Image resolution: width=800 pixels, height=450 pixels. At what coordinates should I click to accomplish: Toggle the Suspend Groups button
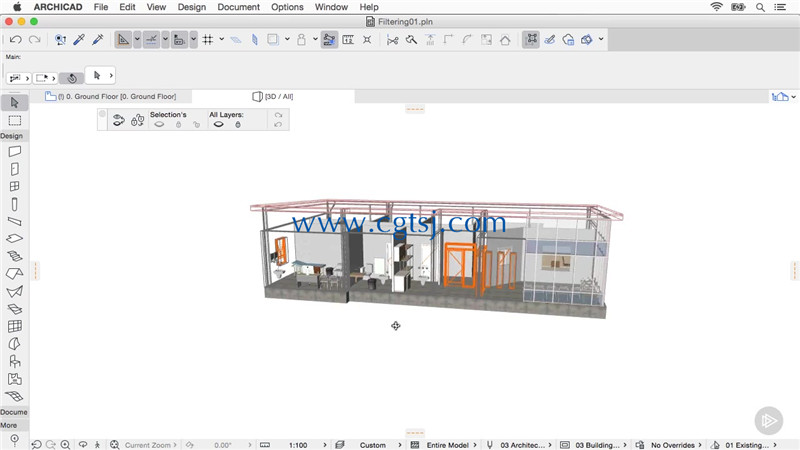531,40
